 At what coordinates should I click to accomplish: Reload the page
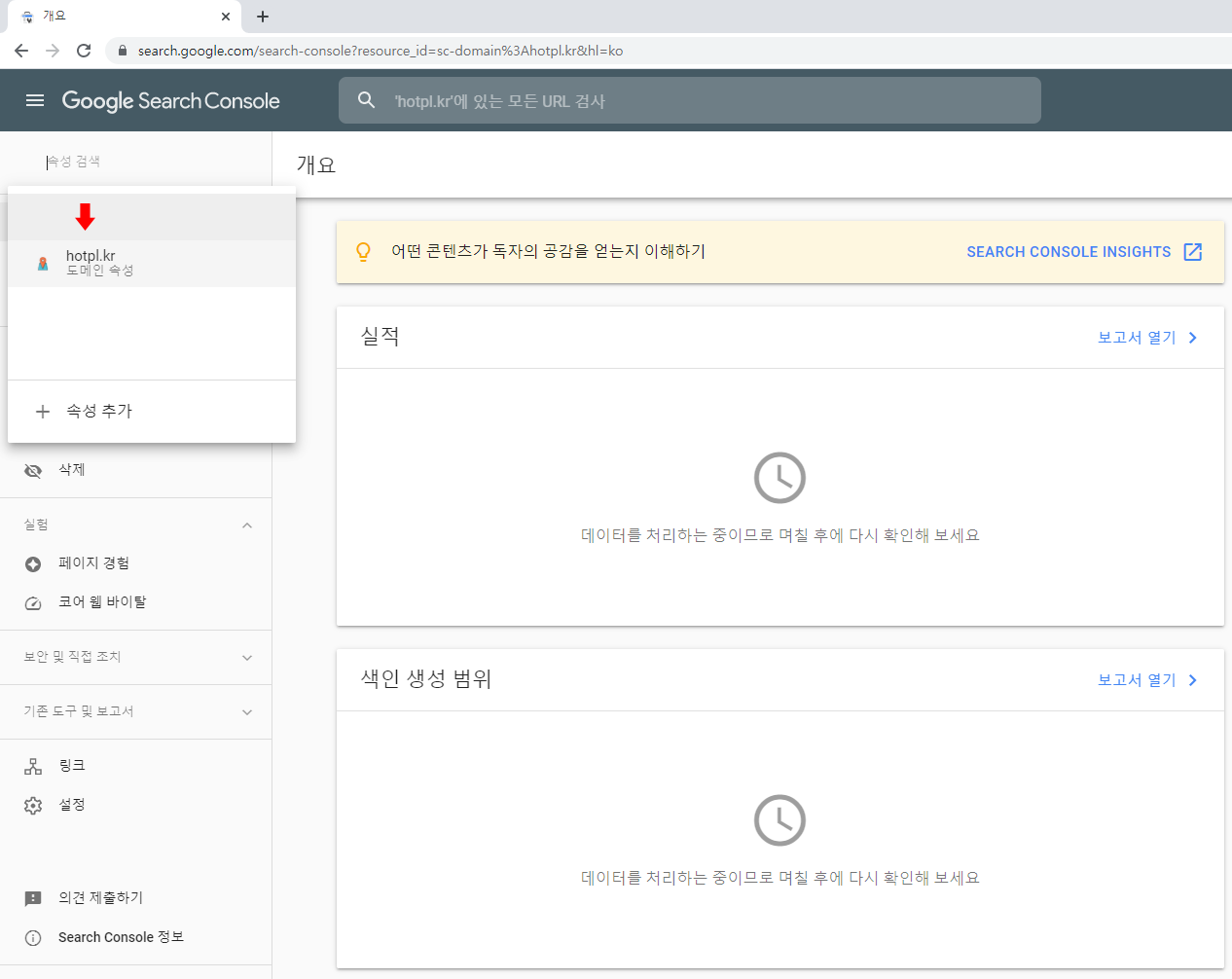(84, 51)
